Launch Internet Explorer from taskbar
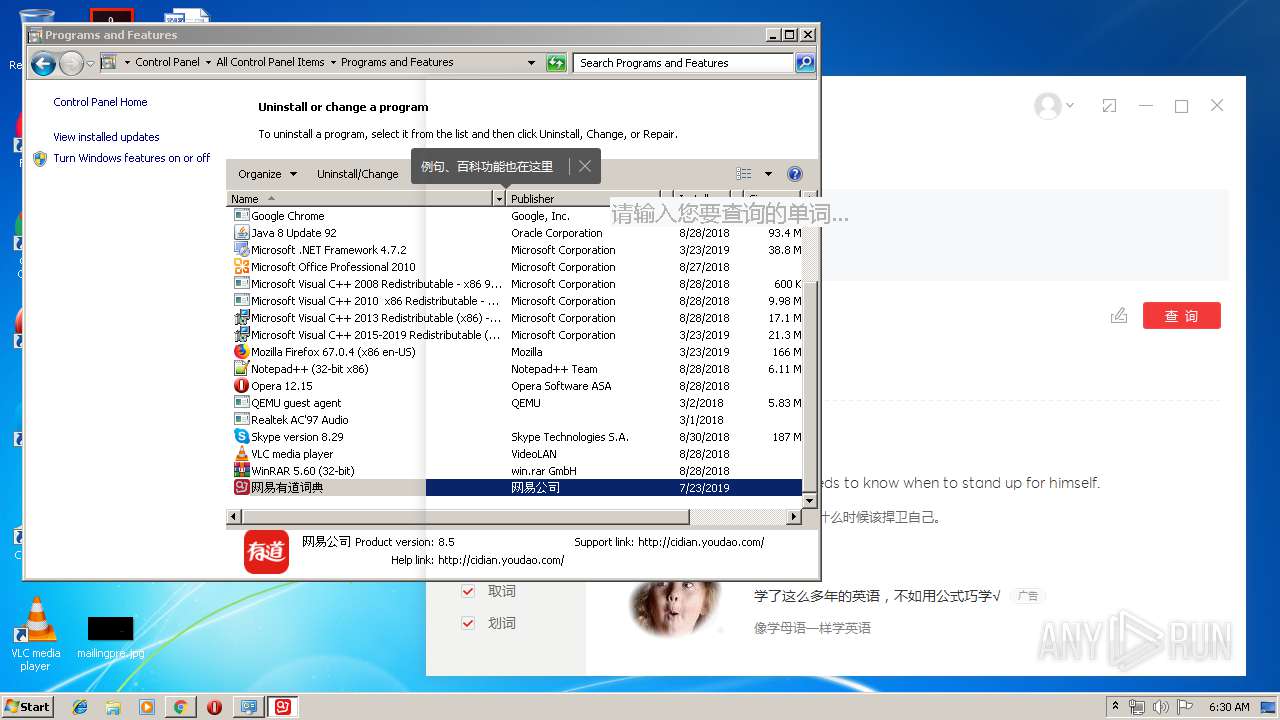 point(80,707)
